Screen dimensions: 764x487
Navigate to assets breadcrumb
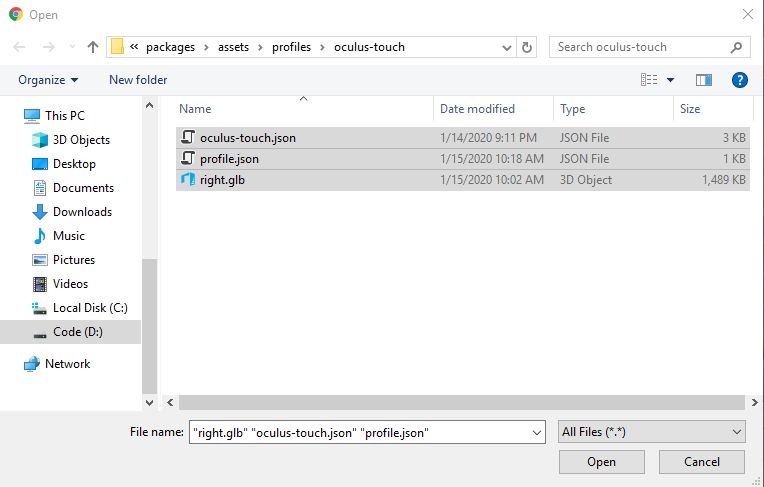point(233,47)
